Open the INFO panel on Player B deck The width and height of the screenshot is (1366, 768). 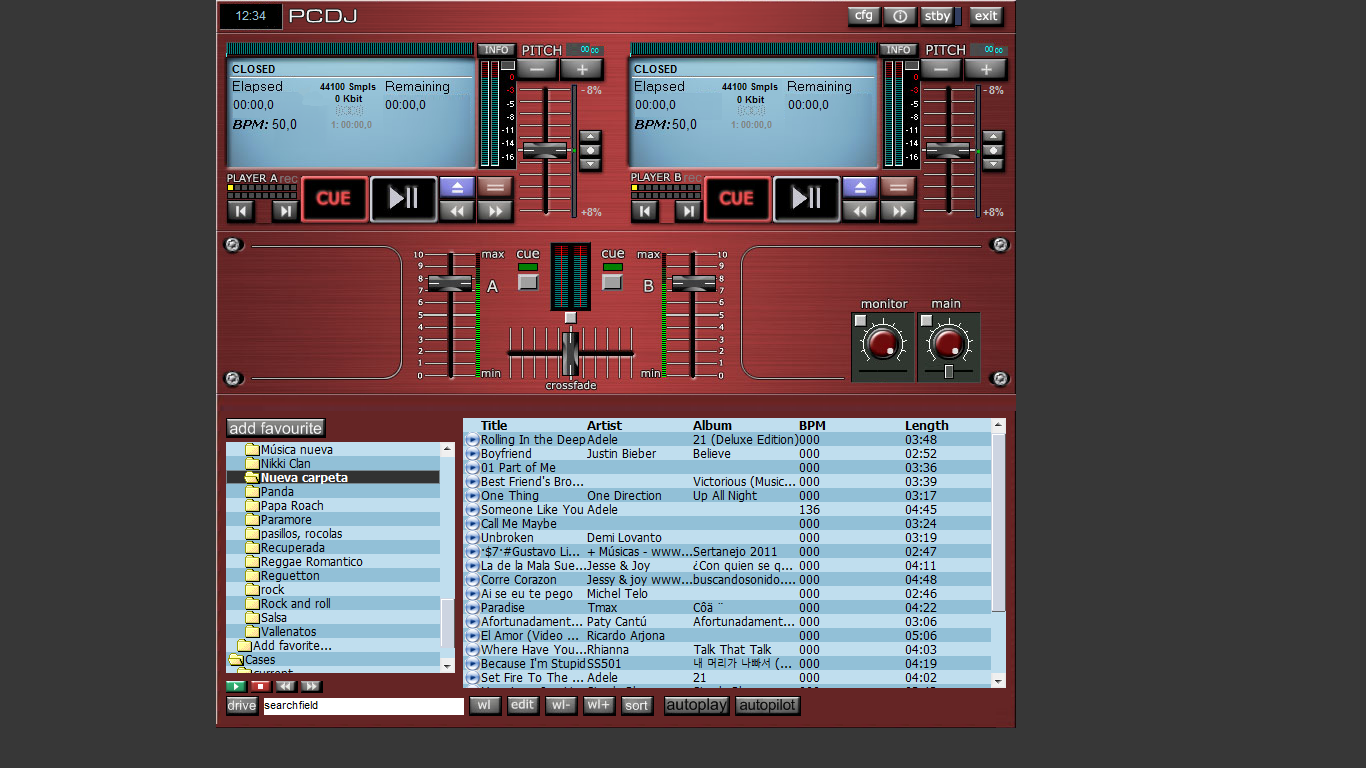point(897,49)
